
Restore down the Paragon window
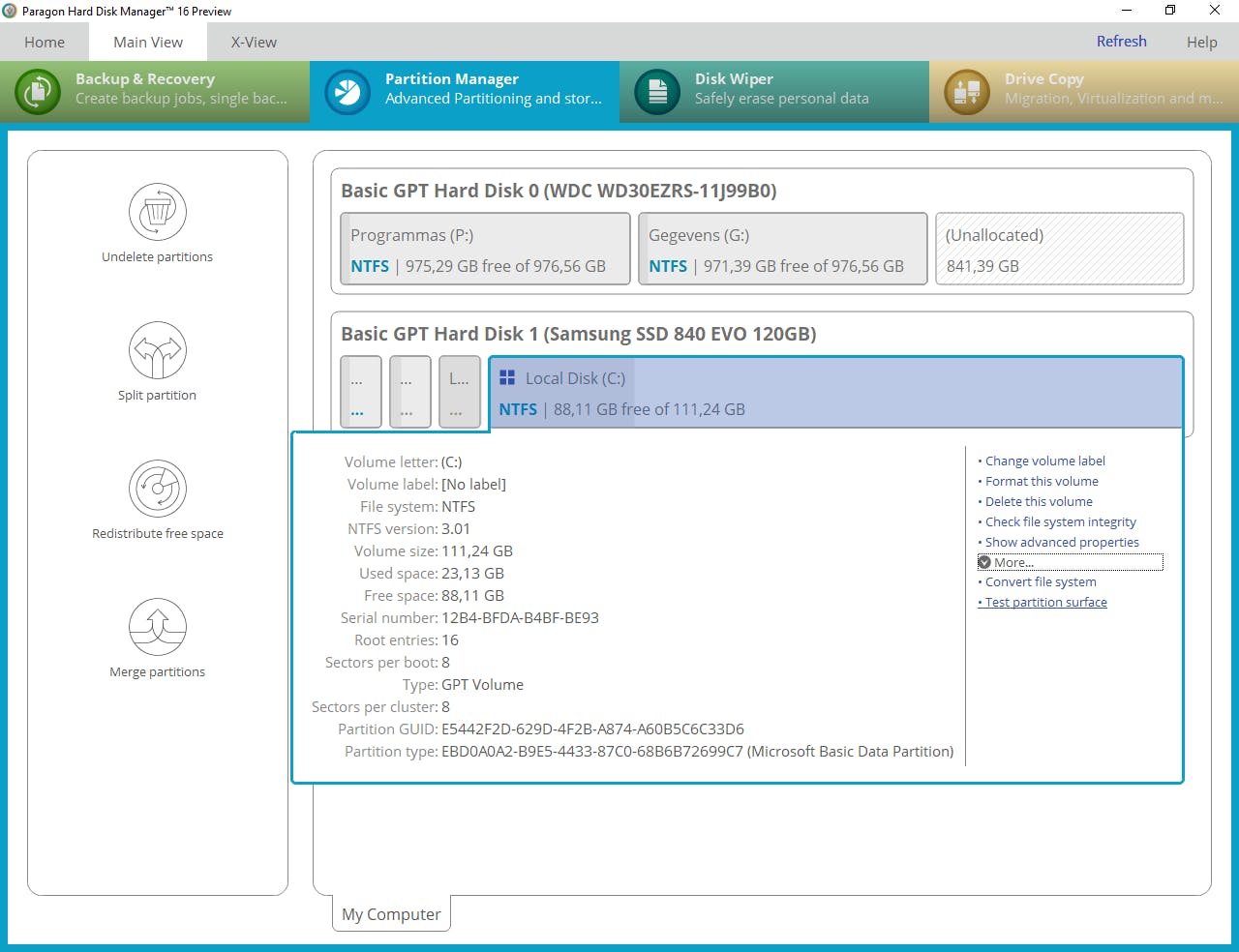pyautogui.click(x=1170, y=11)
